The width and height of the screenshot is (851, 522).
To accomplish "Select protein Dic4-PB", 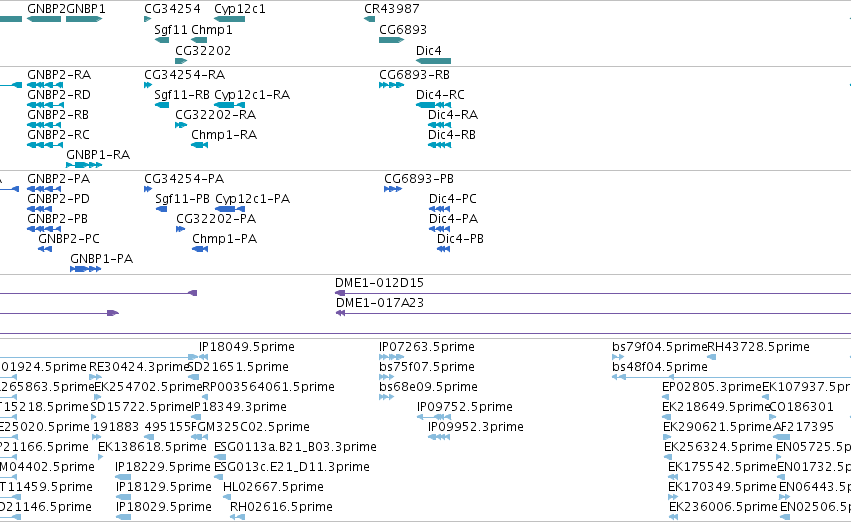I will click(x=460, y=239).
